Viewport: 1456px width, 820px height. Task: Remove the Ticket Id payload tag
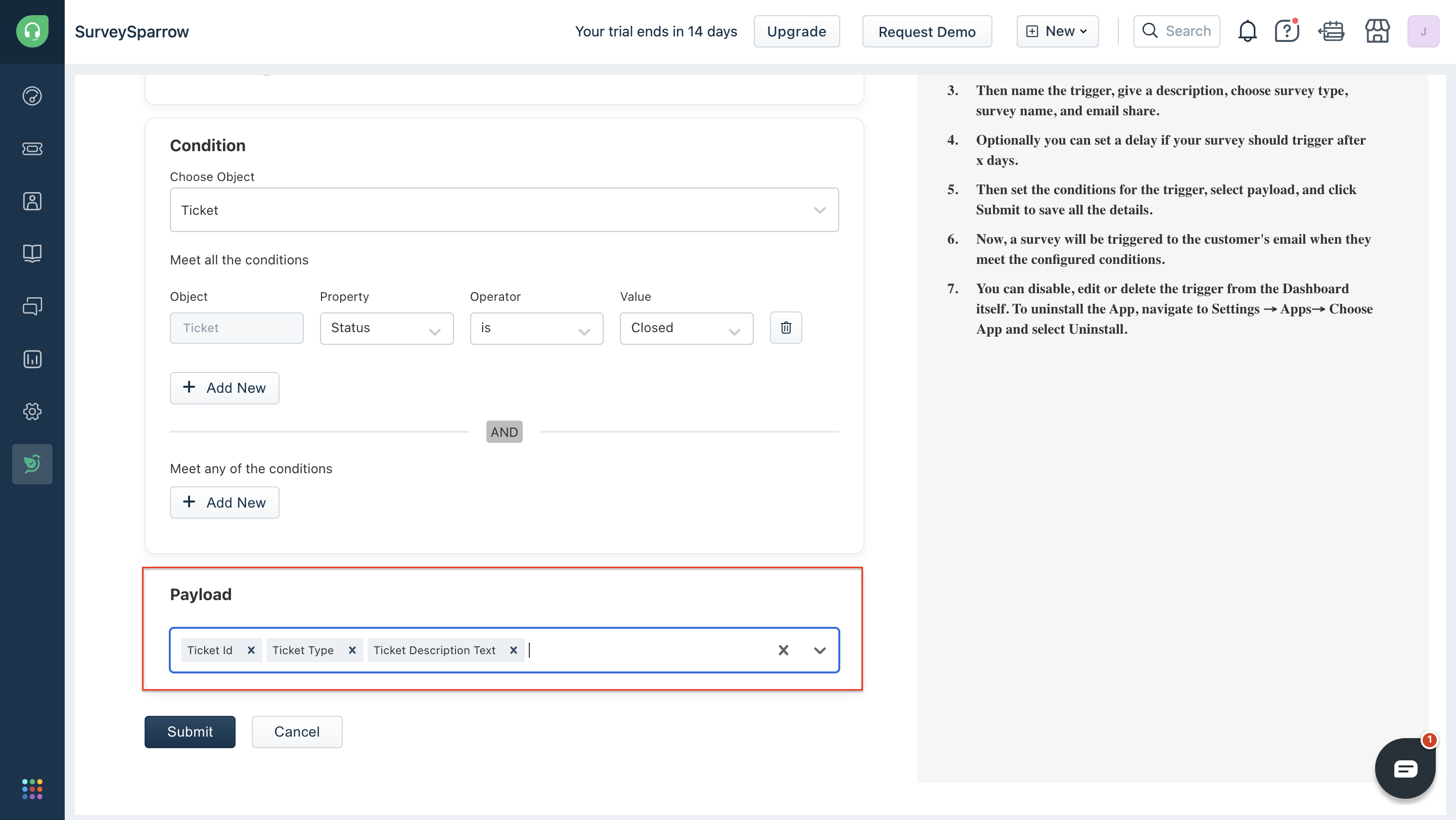coord(251,650)
